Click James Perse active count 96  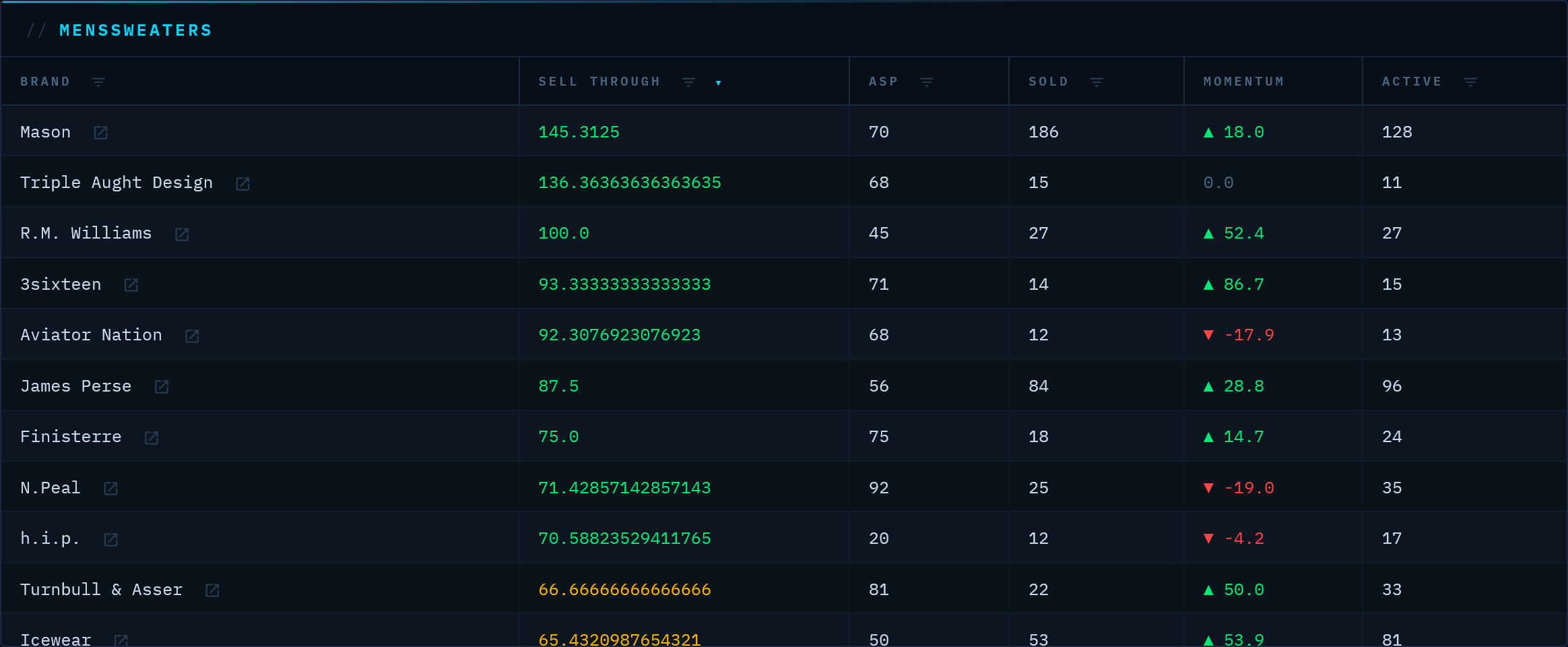click(x=1392, y=386)
